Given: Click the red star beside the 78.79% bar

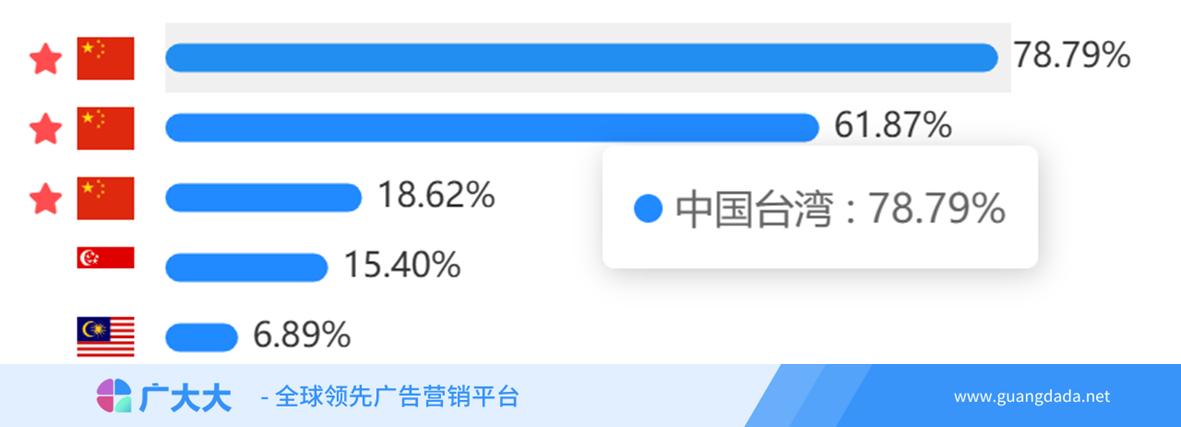Looking at the screenshot, I should coord(45,59).
